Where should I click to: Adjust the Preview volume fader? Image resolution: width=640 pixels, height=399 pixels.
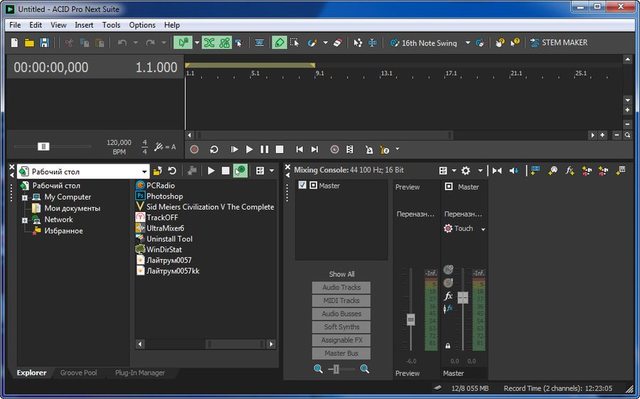(x=411, y=319)
